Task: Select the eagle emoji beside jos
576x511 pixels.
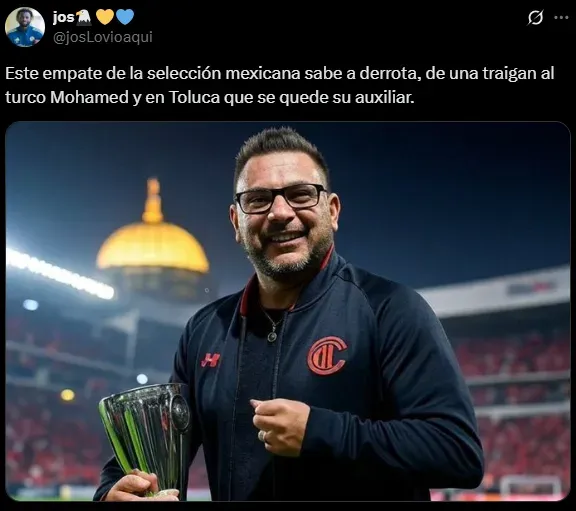Action: click(84, 17)
